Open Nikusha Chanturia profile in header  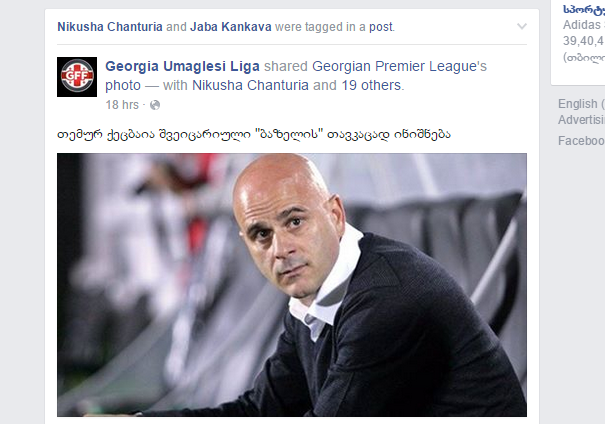click(110, 27)
